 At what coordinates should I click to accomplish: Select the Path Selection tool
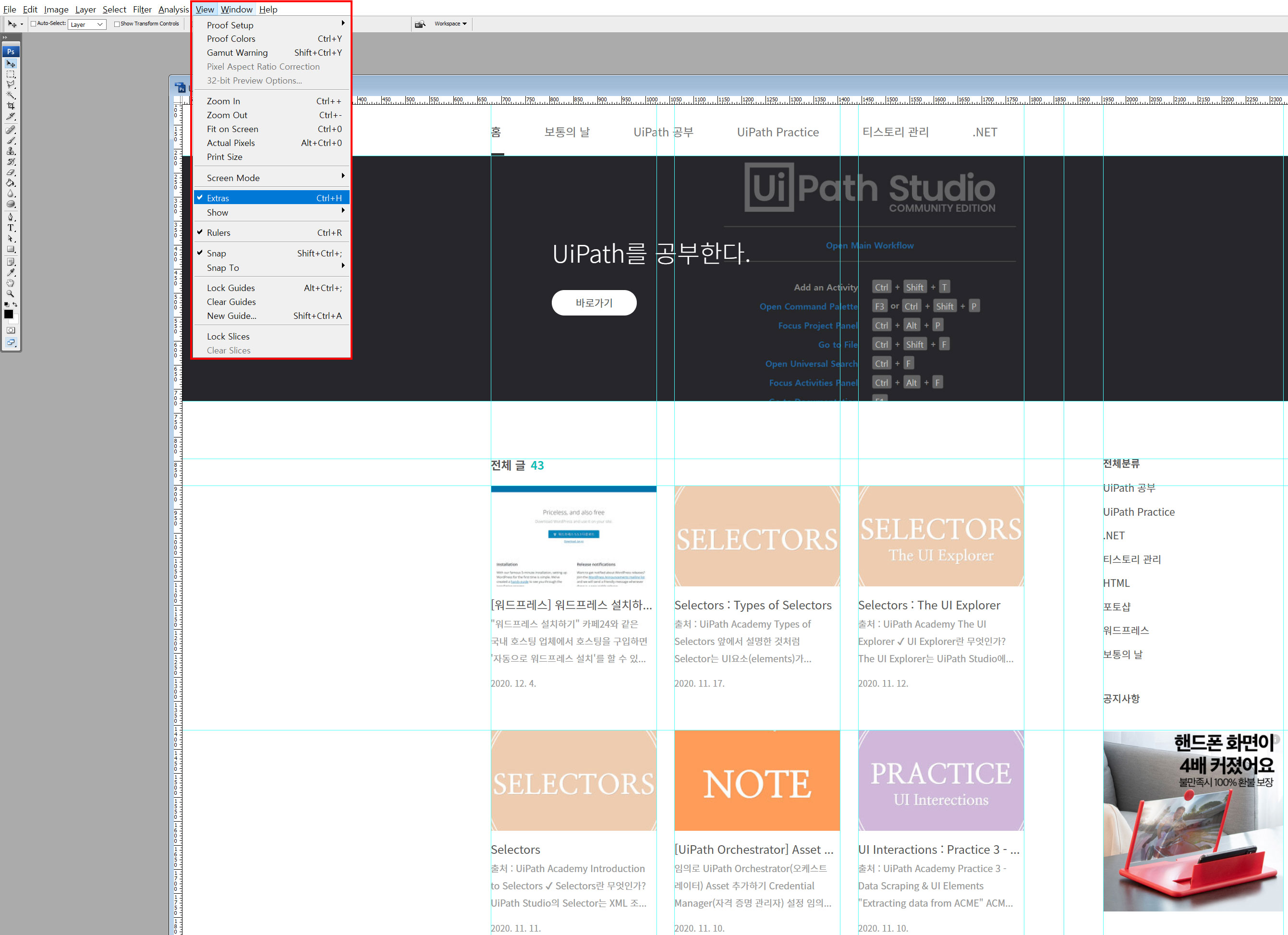11,239
